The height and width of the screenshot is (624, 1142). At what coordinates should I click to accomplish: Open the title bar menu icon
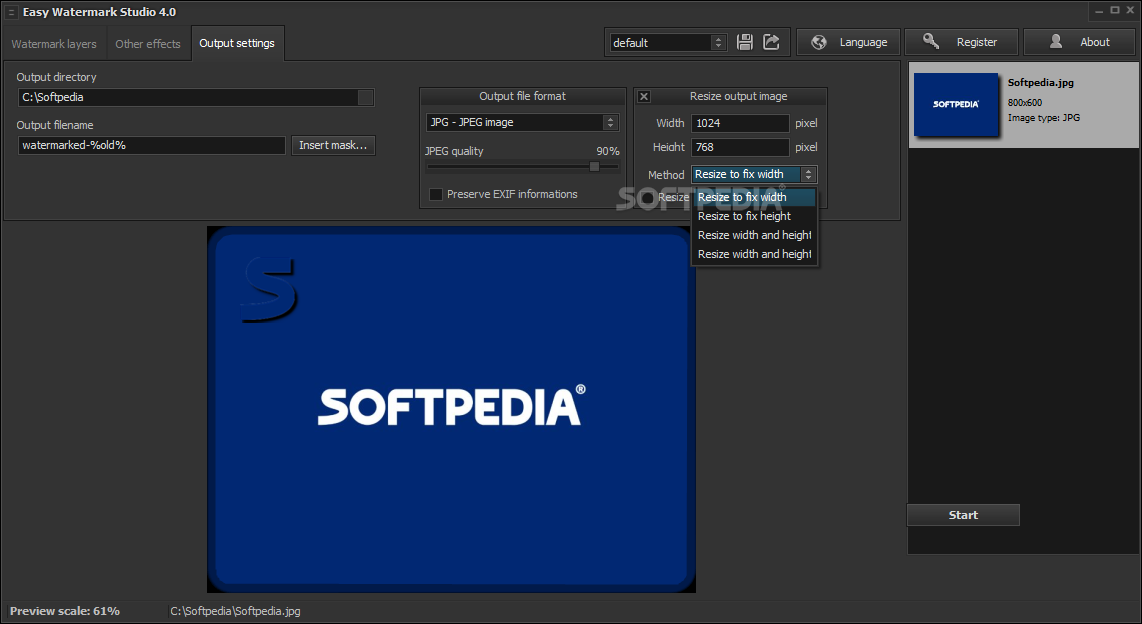[x=11, y=12]
